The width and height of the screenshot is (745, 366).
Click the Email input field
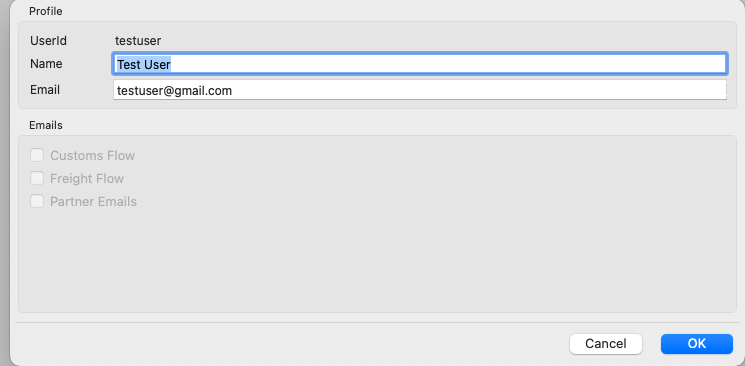[x=420, y=90]
